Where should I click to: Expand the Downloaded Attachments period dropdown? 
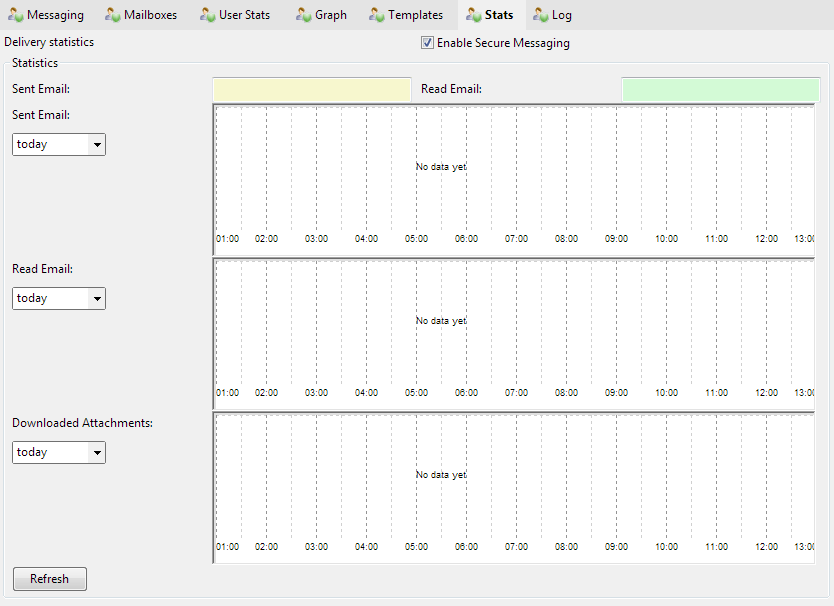coord(59,452)
